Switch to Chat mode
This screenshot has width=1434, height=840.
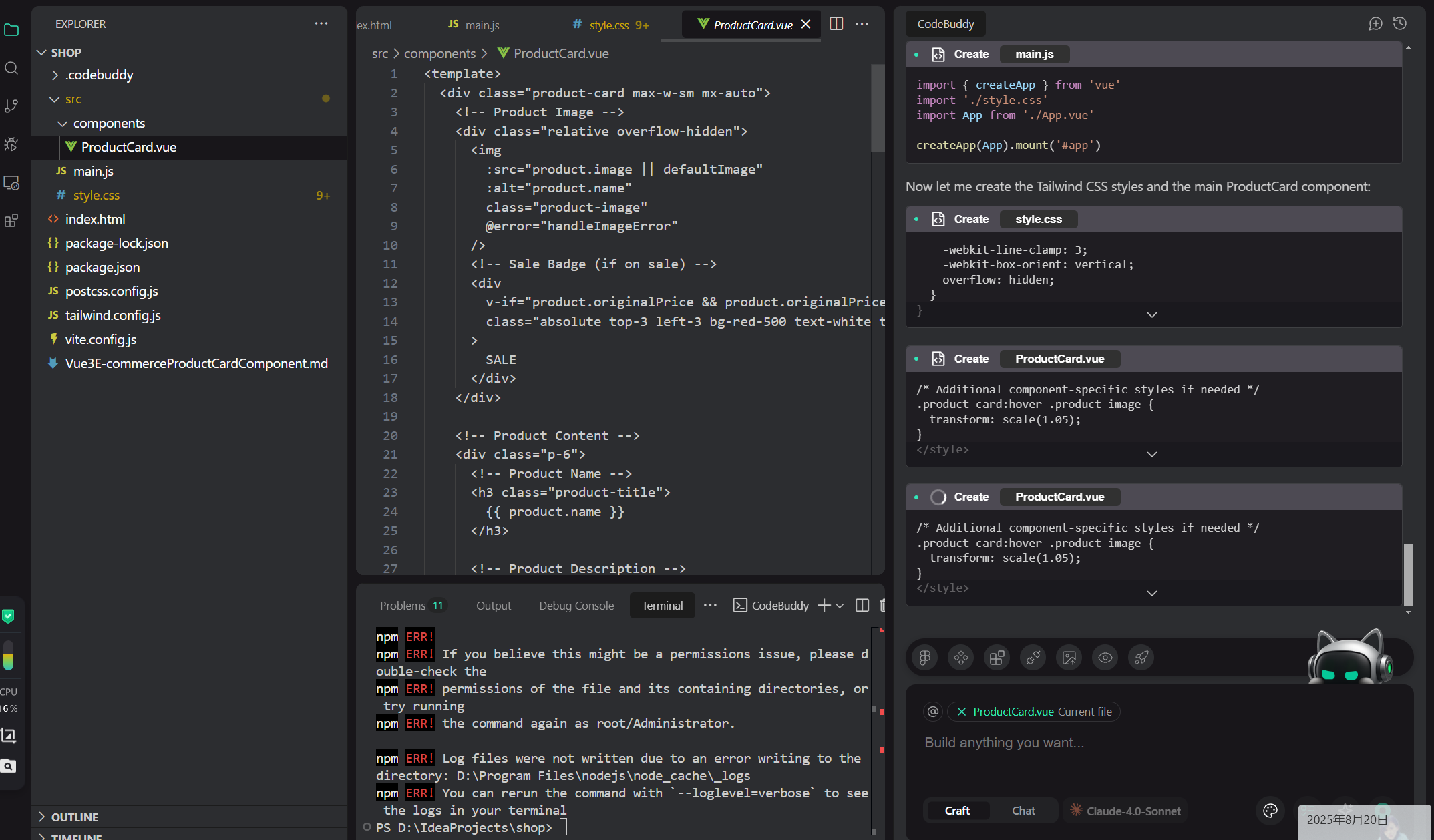point(1023,811)
